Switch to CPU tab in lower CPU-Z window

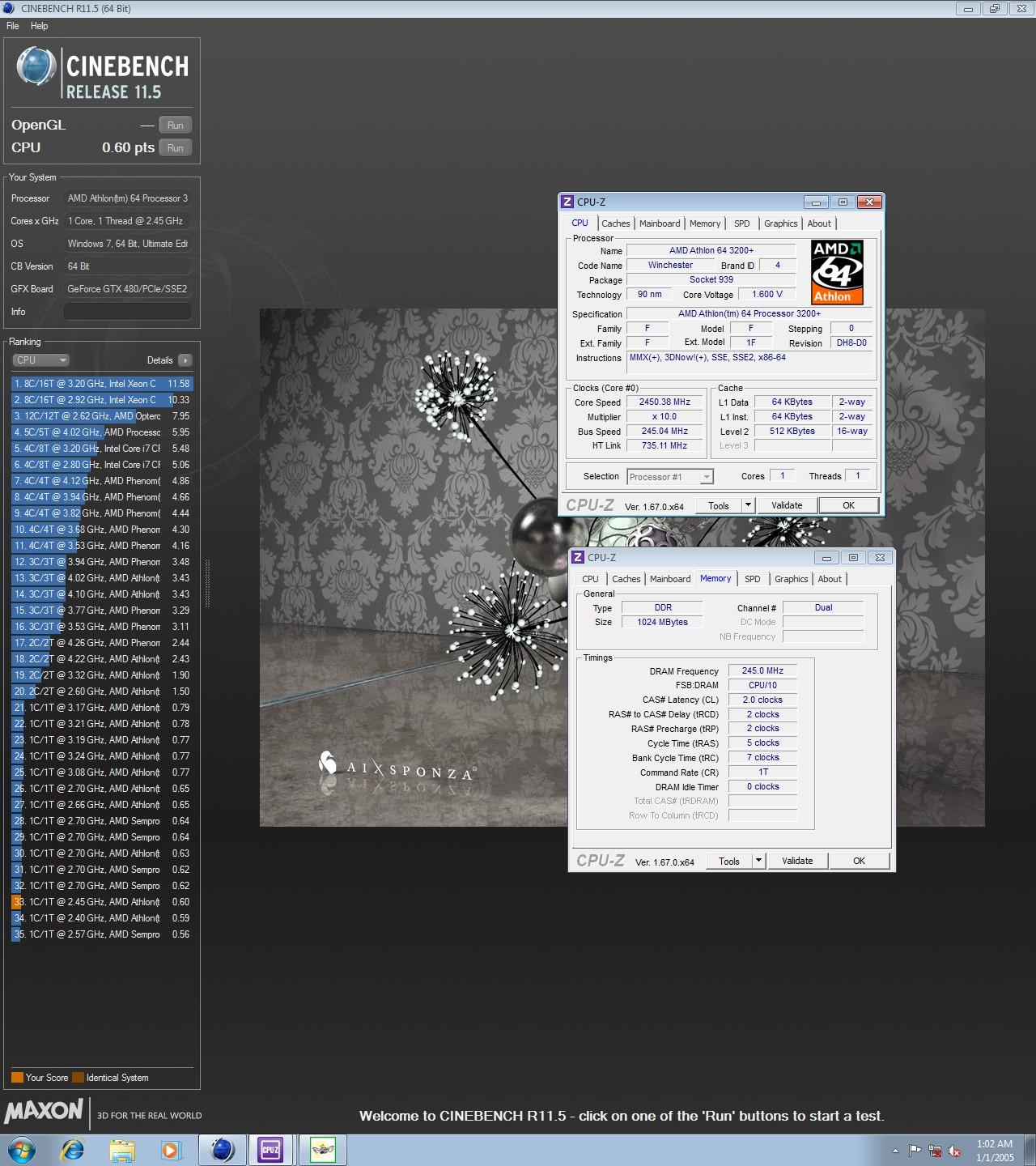(590, 579)
